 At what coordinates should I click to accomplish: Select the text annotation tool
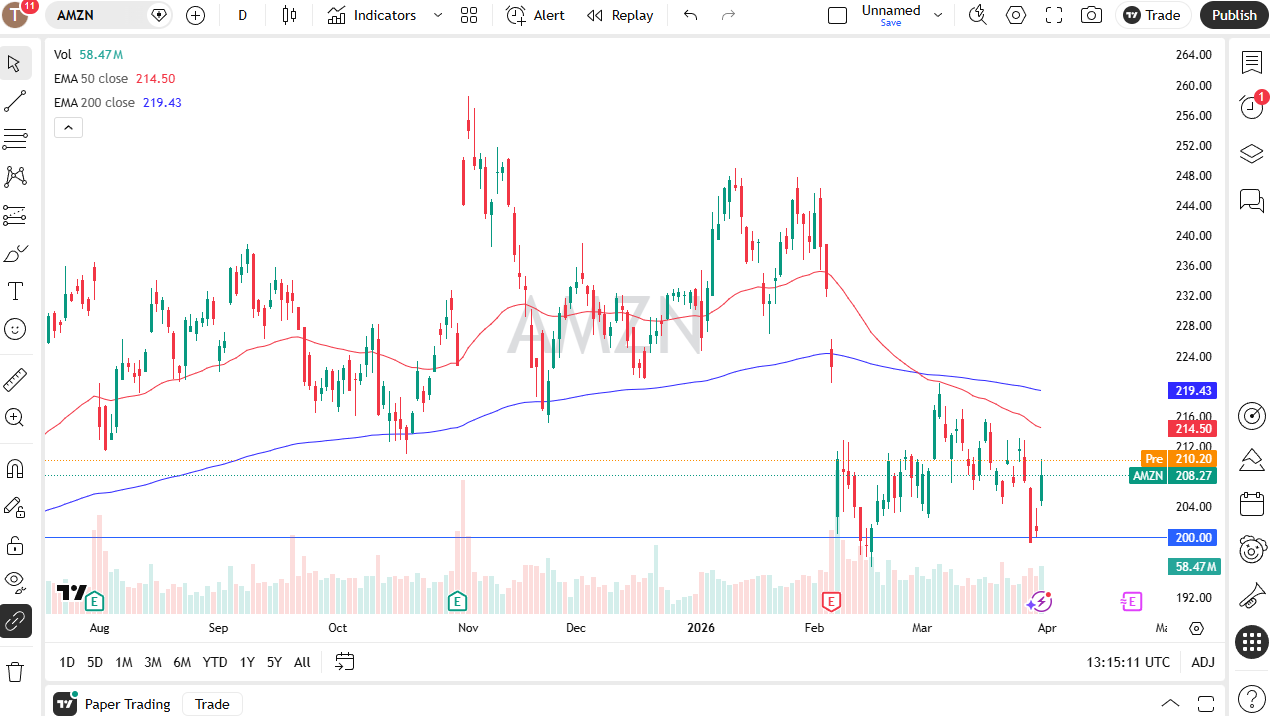pos(15,291)
